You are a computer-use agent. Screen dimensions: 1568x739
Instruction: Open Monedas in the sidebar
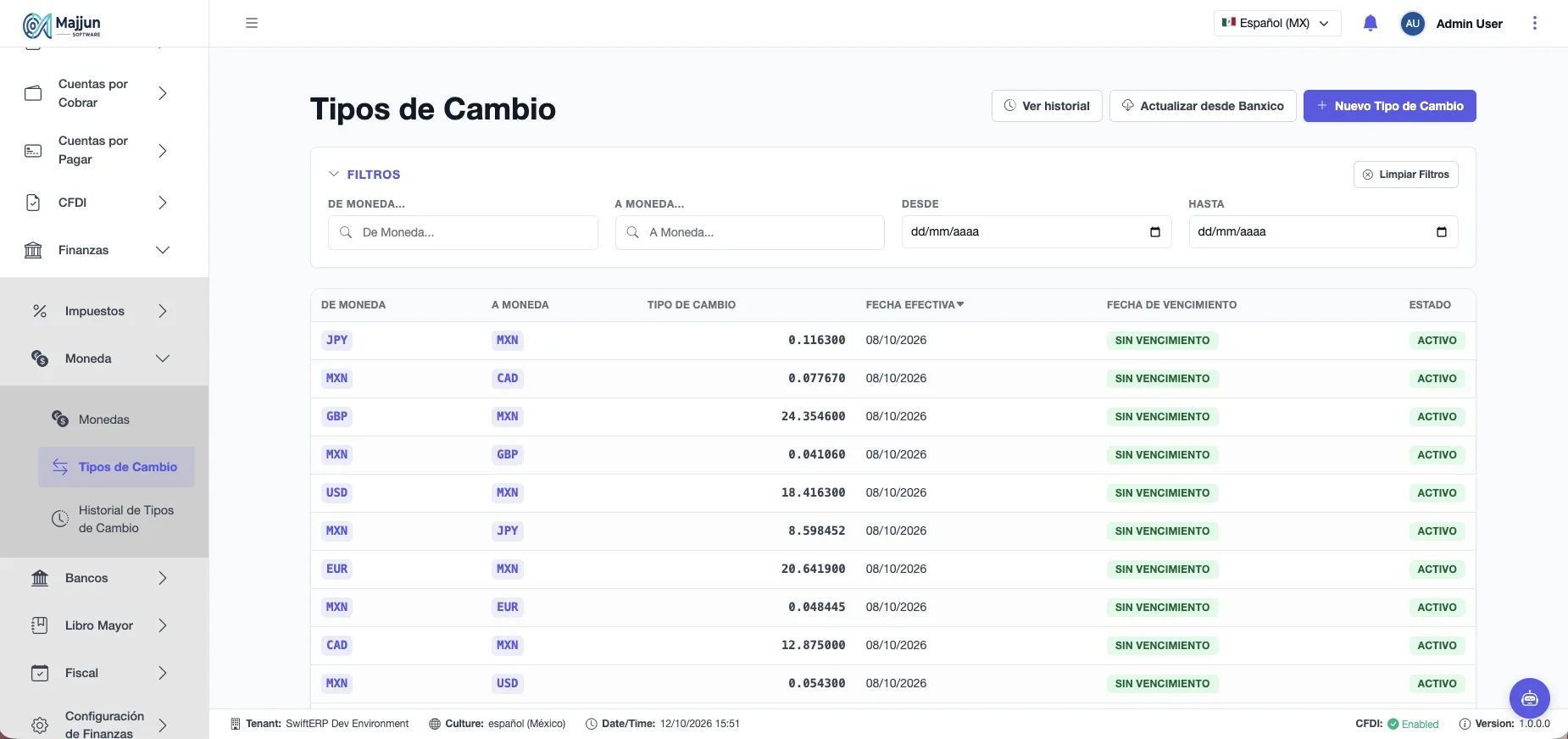click(x=104, y=420)
